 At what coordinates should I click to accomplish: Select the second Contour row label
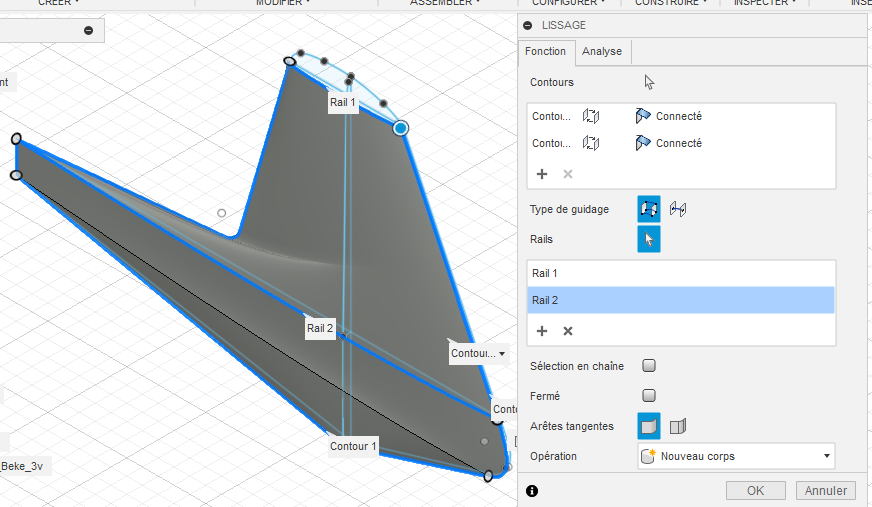tap(551, 143)
